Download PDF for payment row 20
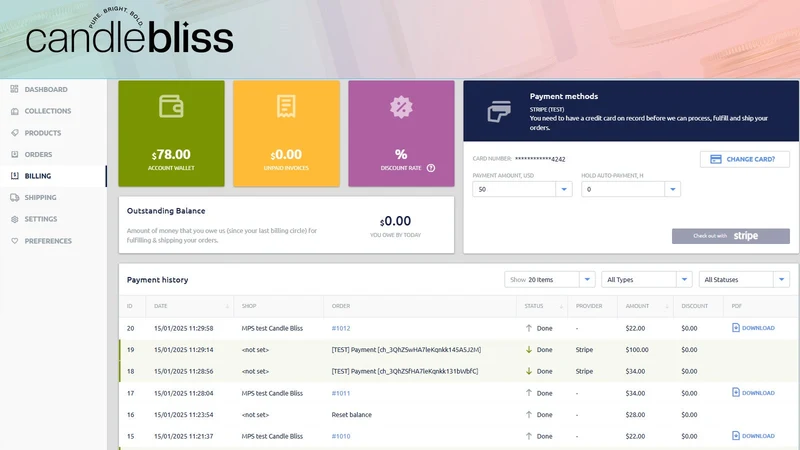 pyautogui.click(x=753, y=328)
